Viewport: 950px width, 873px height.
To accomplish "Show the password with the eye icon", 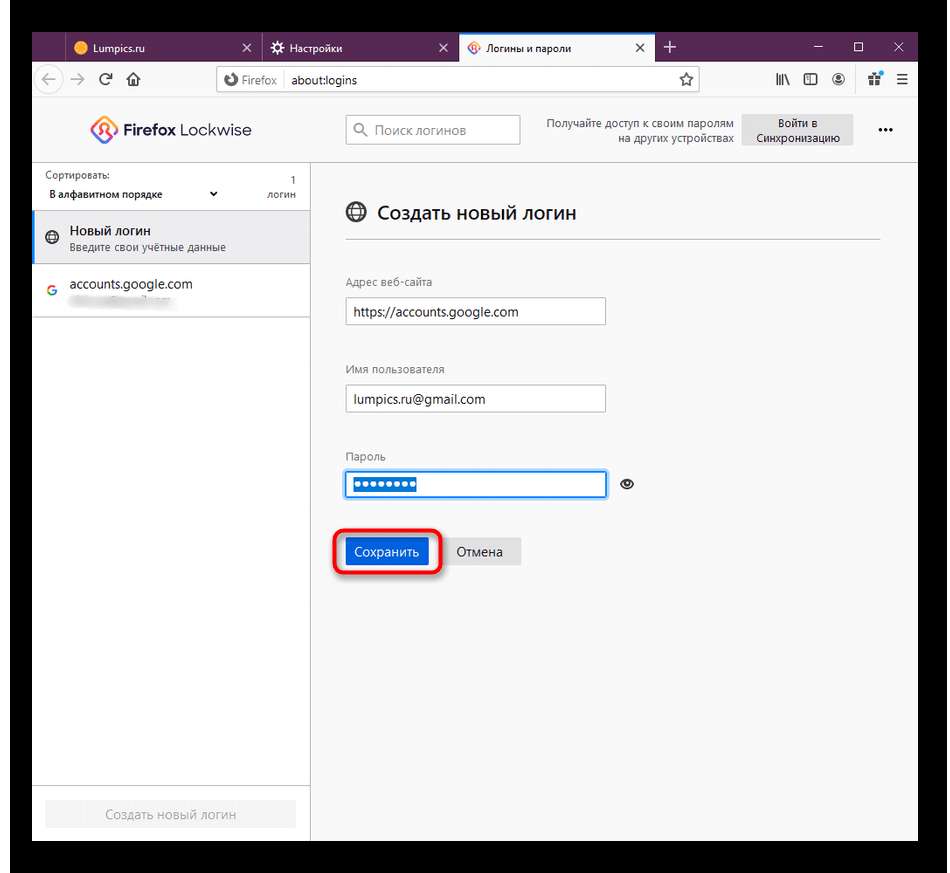I will pos(627,484).
